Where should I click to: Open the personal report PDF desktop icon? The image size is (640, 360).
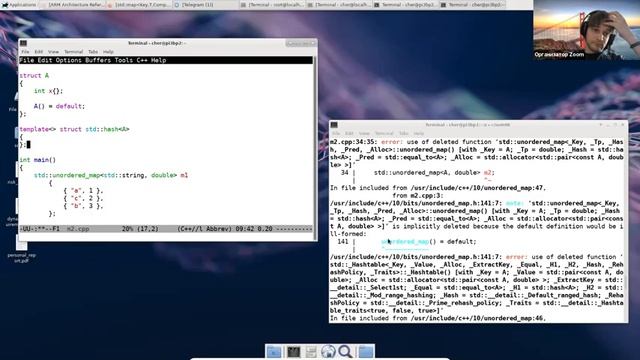(22, 249)
